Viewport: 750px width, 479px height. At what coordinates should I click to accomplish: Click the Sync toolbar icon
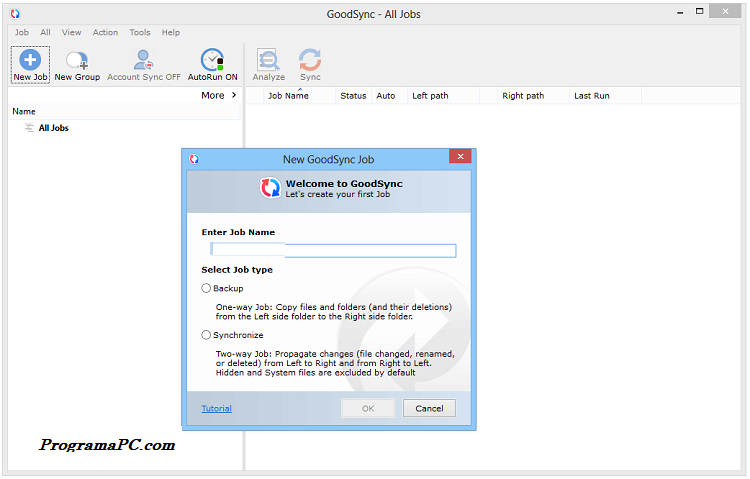tap(310, 60)
